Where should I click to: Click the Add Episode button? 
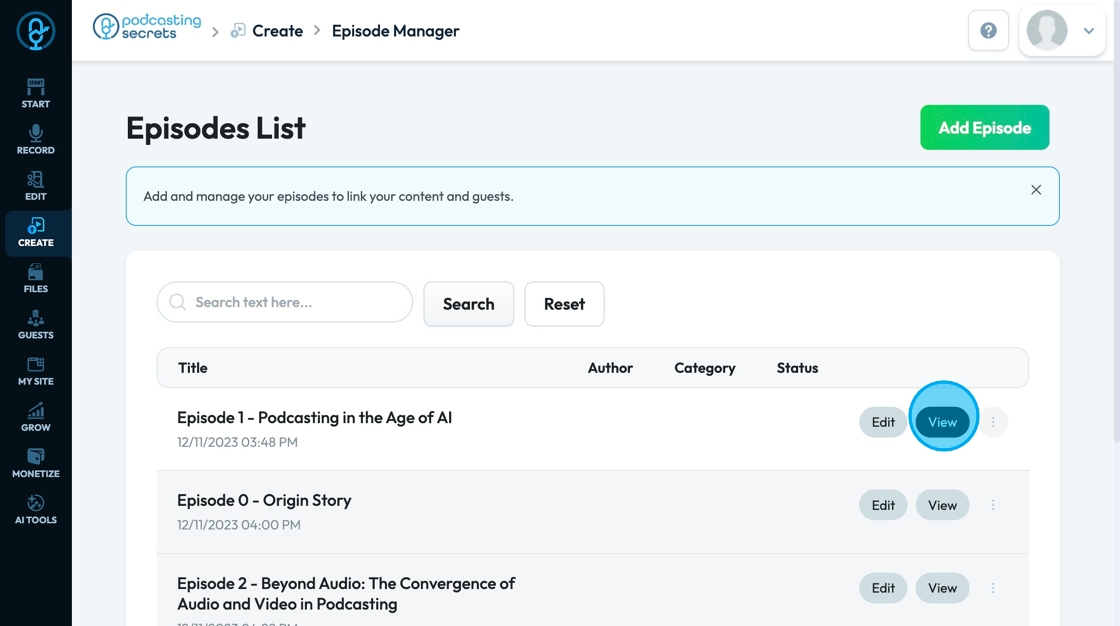[x=984, y=128]
